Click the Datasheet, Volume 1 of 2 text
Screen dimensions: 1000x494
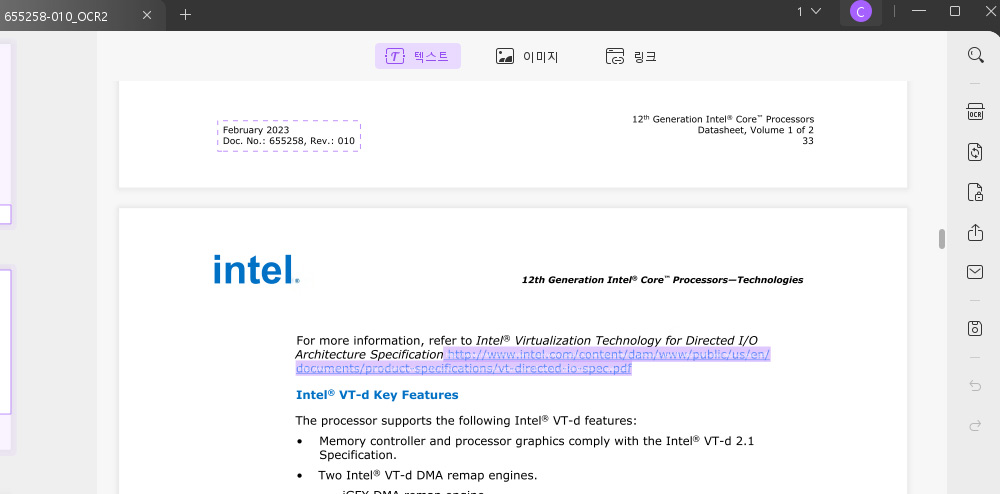(x=755, y=130)
